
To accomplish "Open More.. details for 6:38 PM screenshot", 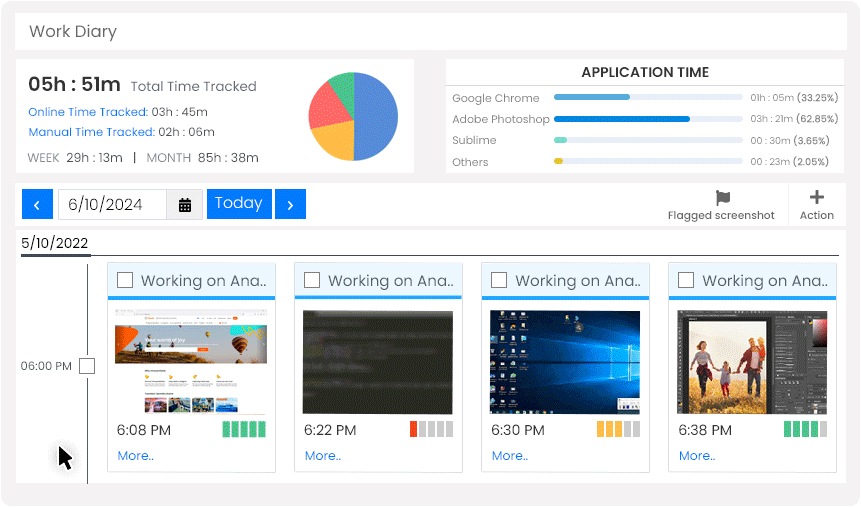I will click(696, 456).
